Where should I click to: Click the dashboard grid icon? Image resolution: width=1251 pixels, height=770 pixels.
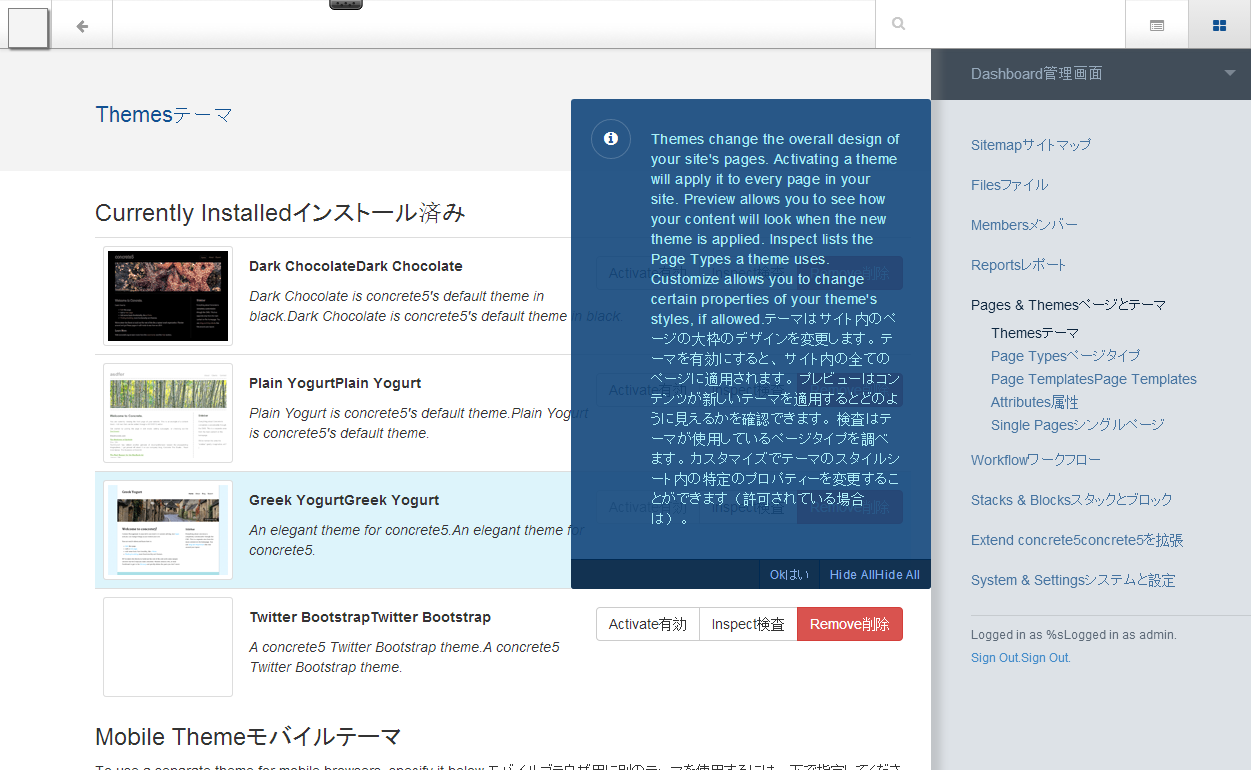tap(1219, 25)
